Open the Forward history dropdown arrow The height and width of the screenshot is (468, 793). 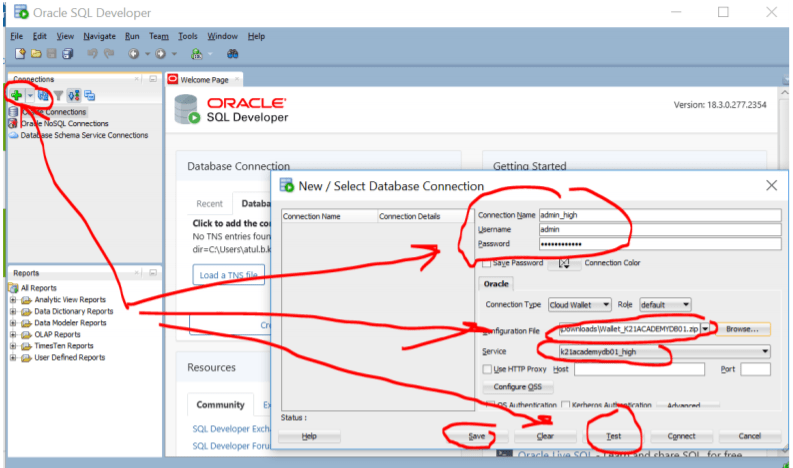(174, 54)
